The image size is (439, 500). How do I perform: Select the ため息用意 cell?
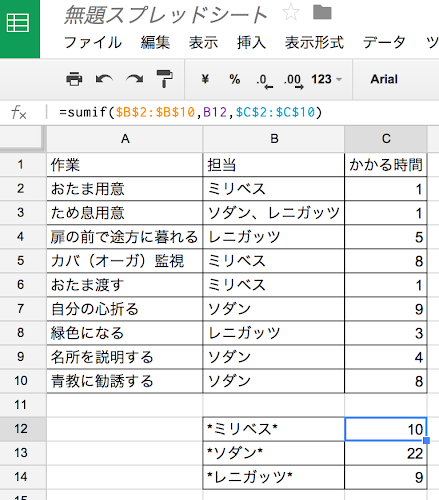[125, 213]
